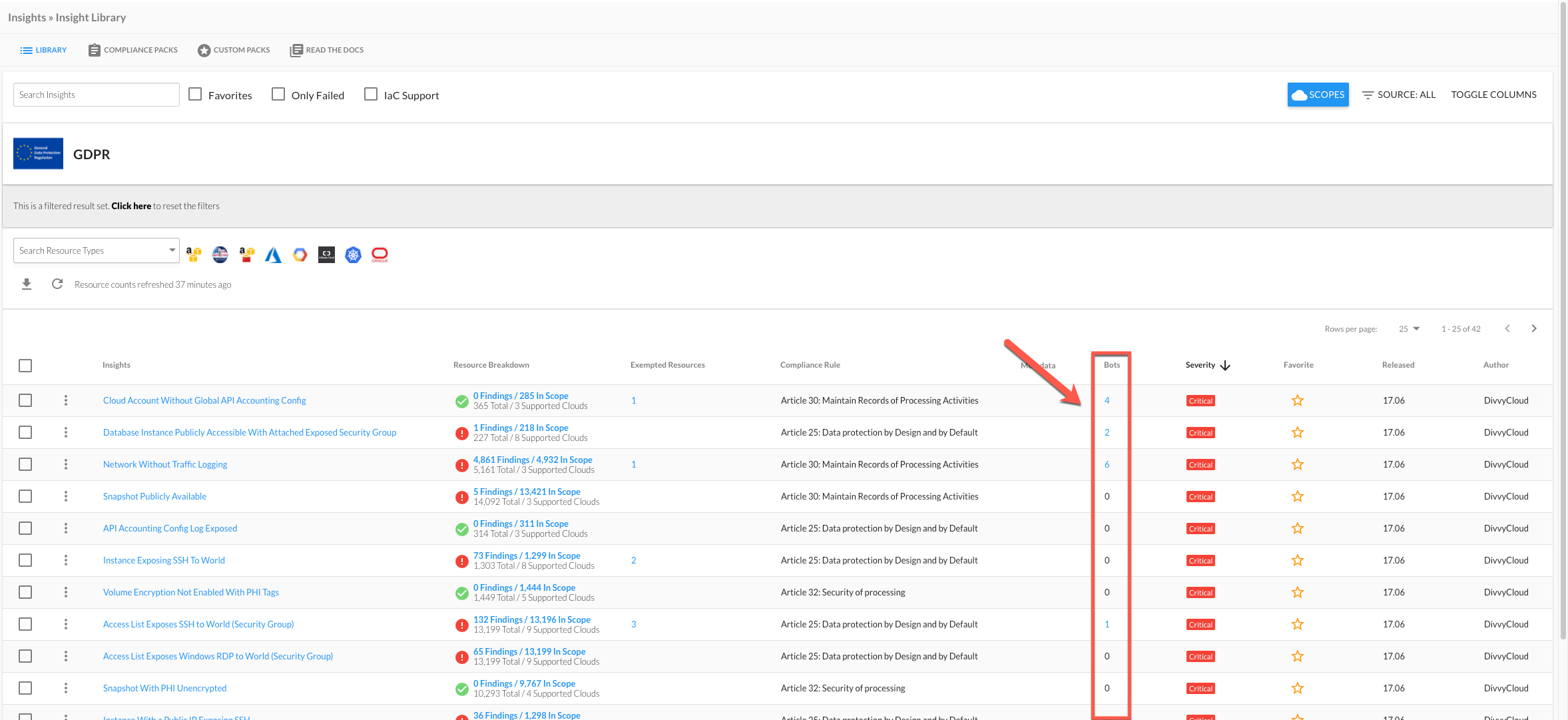Filter by Kubernetes cloud icon
This screenshot has height=720, width=1568.
pos(353,254)
